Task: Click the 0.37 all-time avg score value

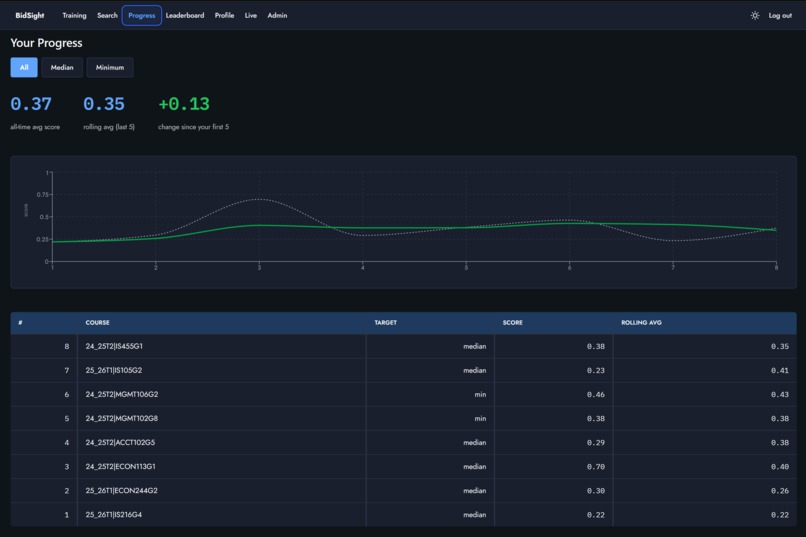Action: (31, 104)
